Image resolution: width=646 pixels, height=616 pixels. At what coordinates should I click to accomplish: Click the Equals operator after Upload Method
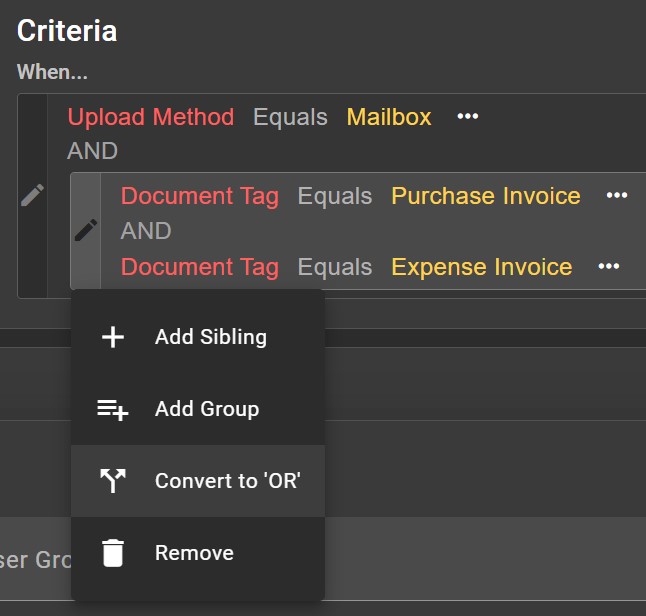(290, 117)
